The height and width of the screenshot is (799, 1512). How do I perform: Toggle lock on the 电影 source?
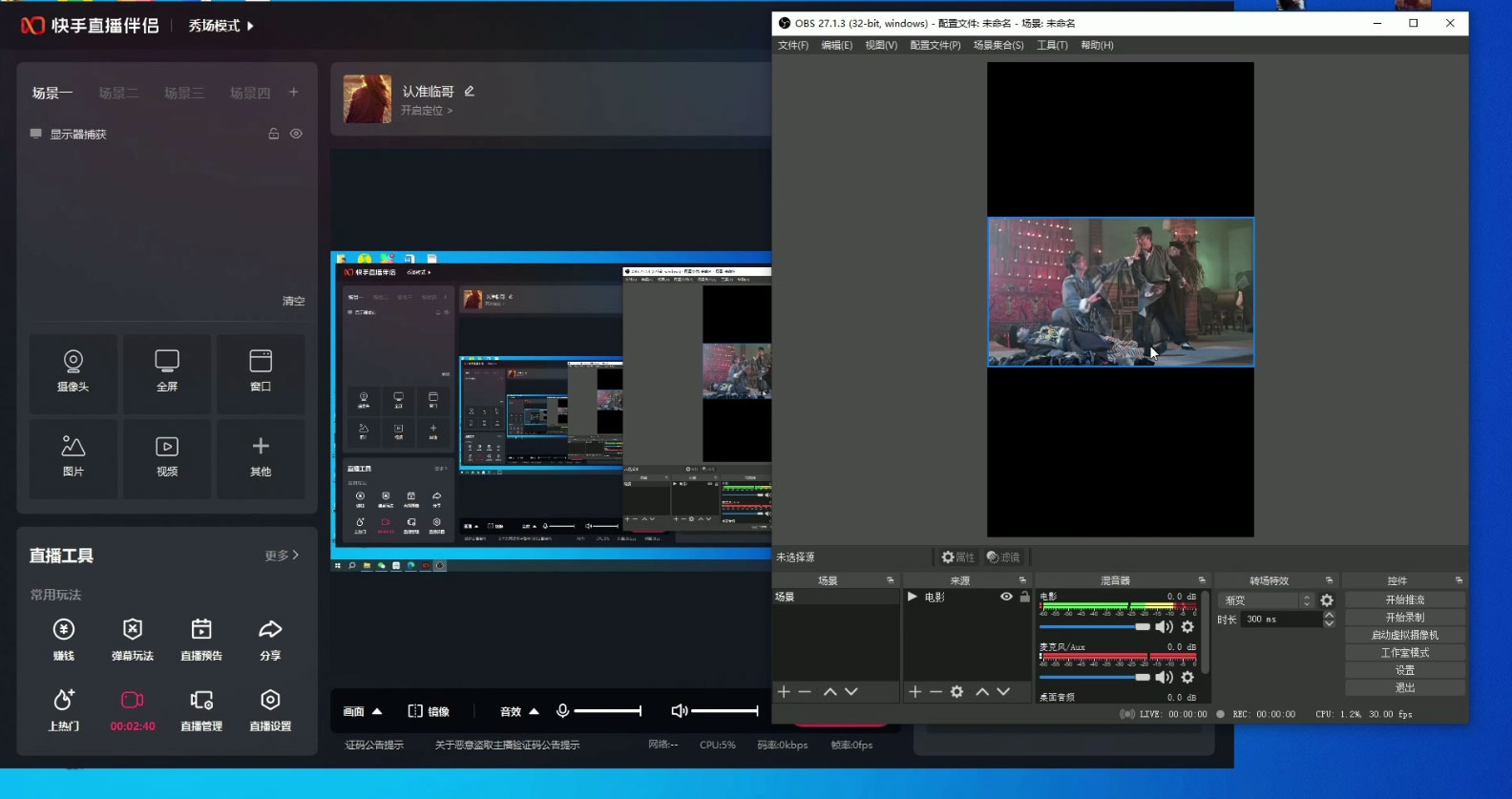(1024, 597)
